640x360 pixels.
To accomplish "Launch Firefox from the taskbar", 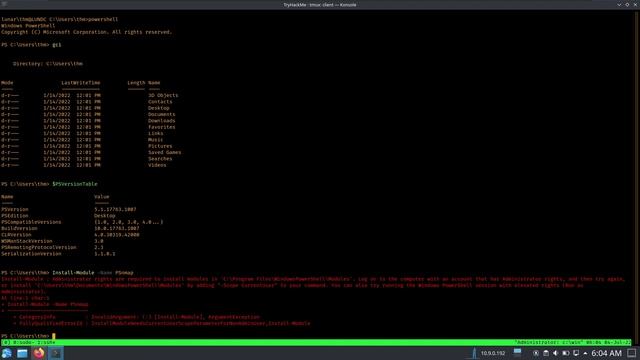I will [x=39, y=353].
